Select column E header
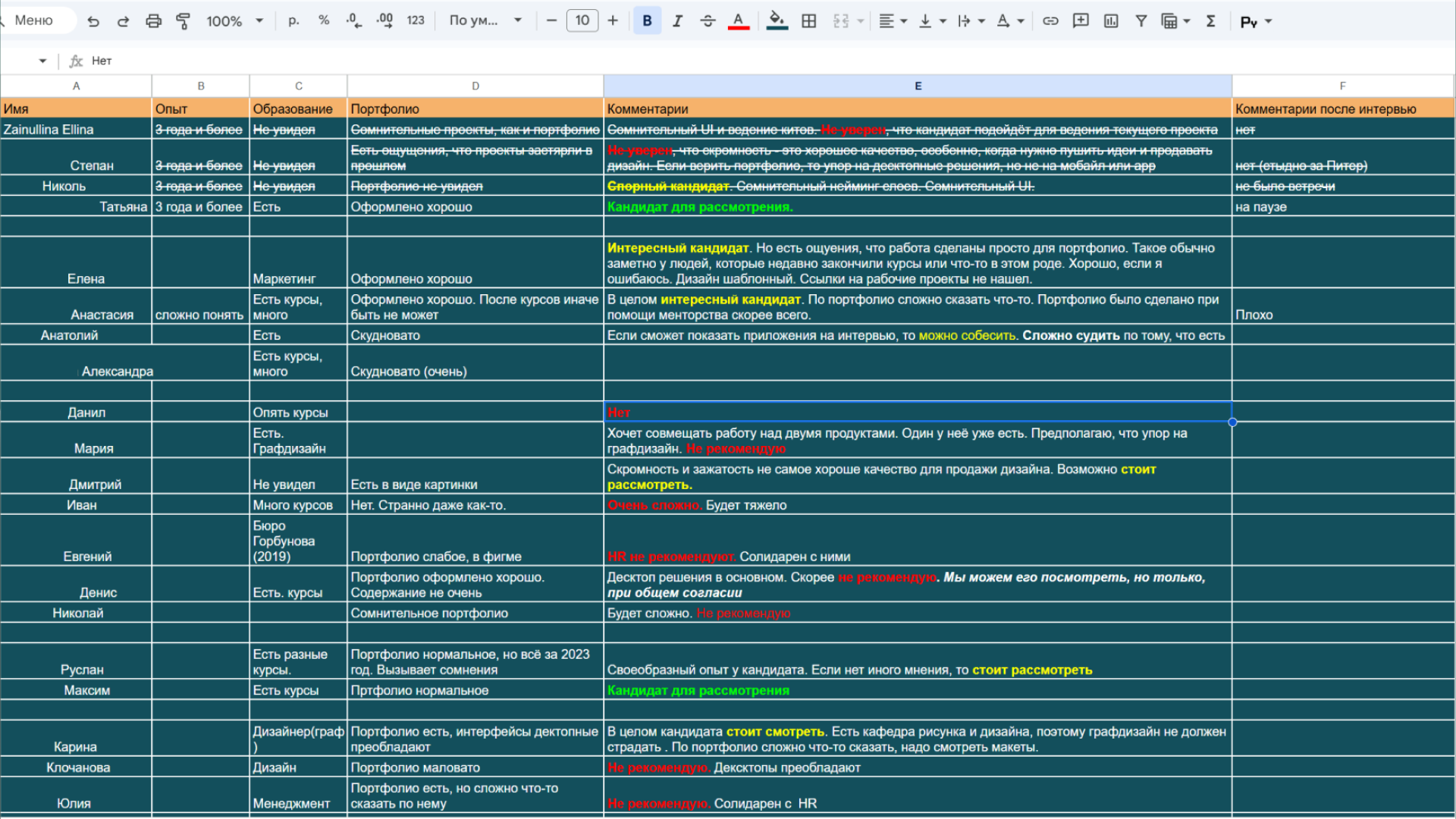Viewport: 1456px width, 819px height. [x=918, y=86]
